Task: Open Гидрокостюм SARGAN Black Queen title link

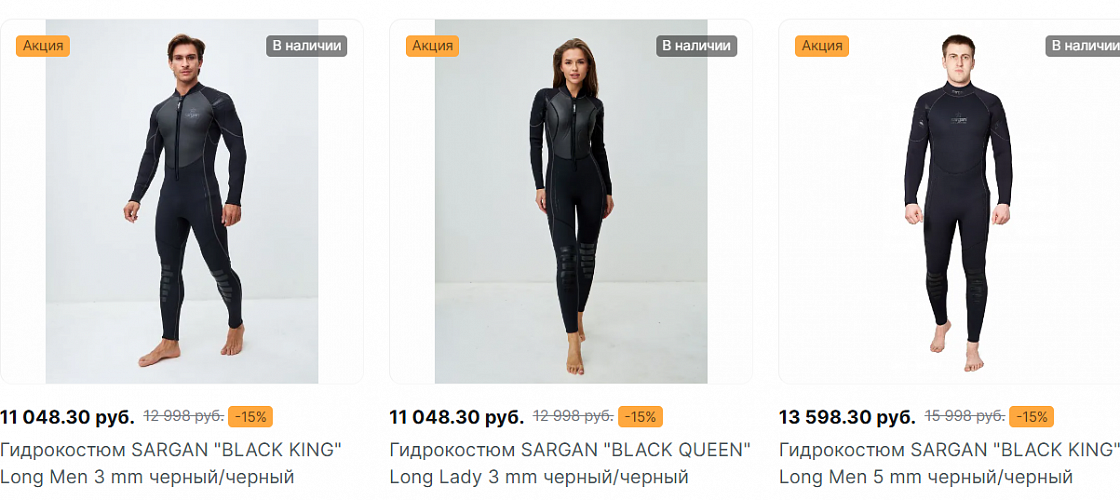Action: click(570, 463)
